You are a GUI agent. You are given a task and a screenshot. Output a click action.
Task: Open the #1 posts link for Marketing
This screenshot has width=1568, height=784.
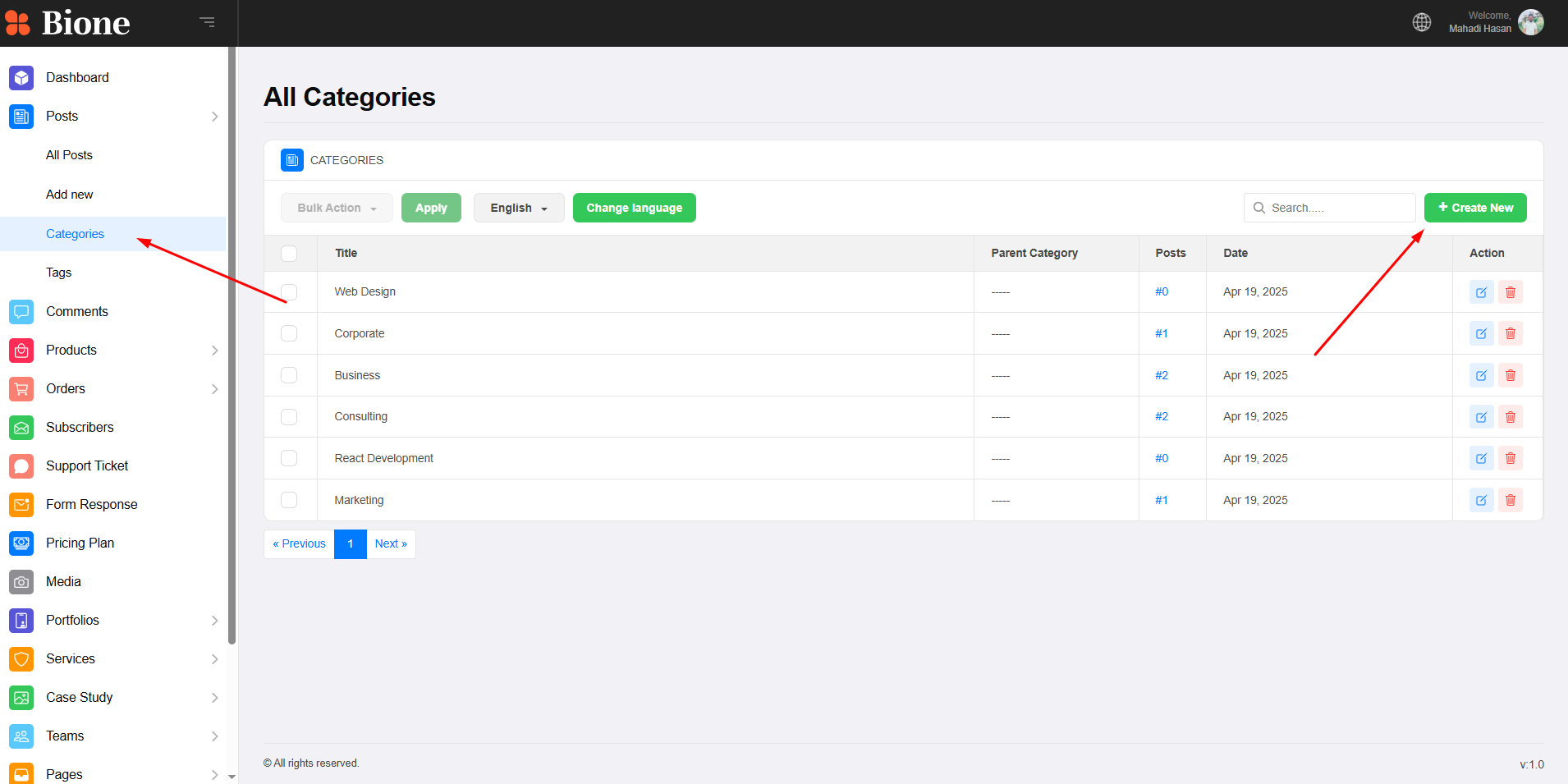pyautogui.click(x=1162, y=500)
